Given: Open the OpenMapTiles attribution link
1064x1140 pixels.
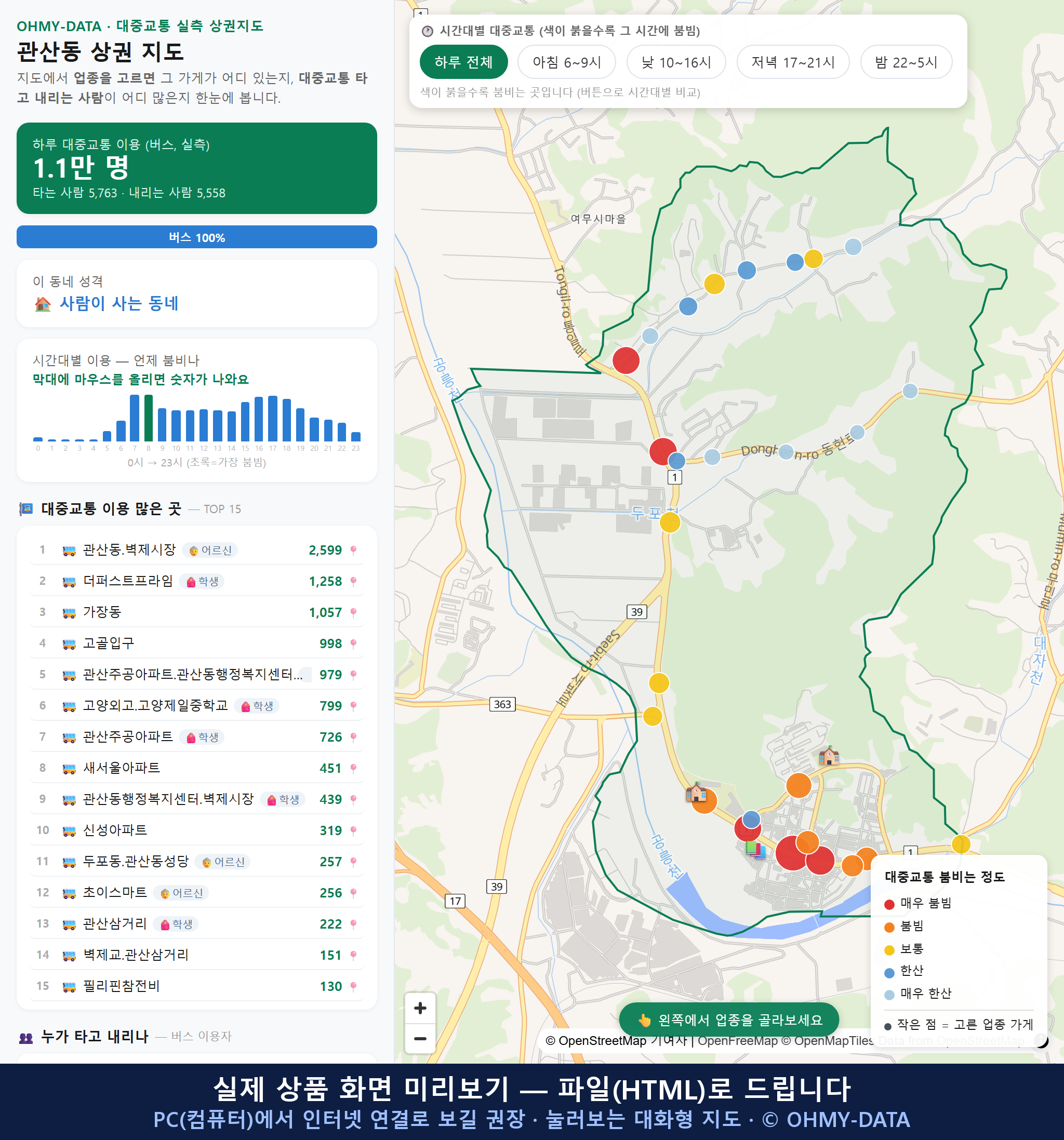Looking at the screenshot, I should click(x=827, y=1040).
